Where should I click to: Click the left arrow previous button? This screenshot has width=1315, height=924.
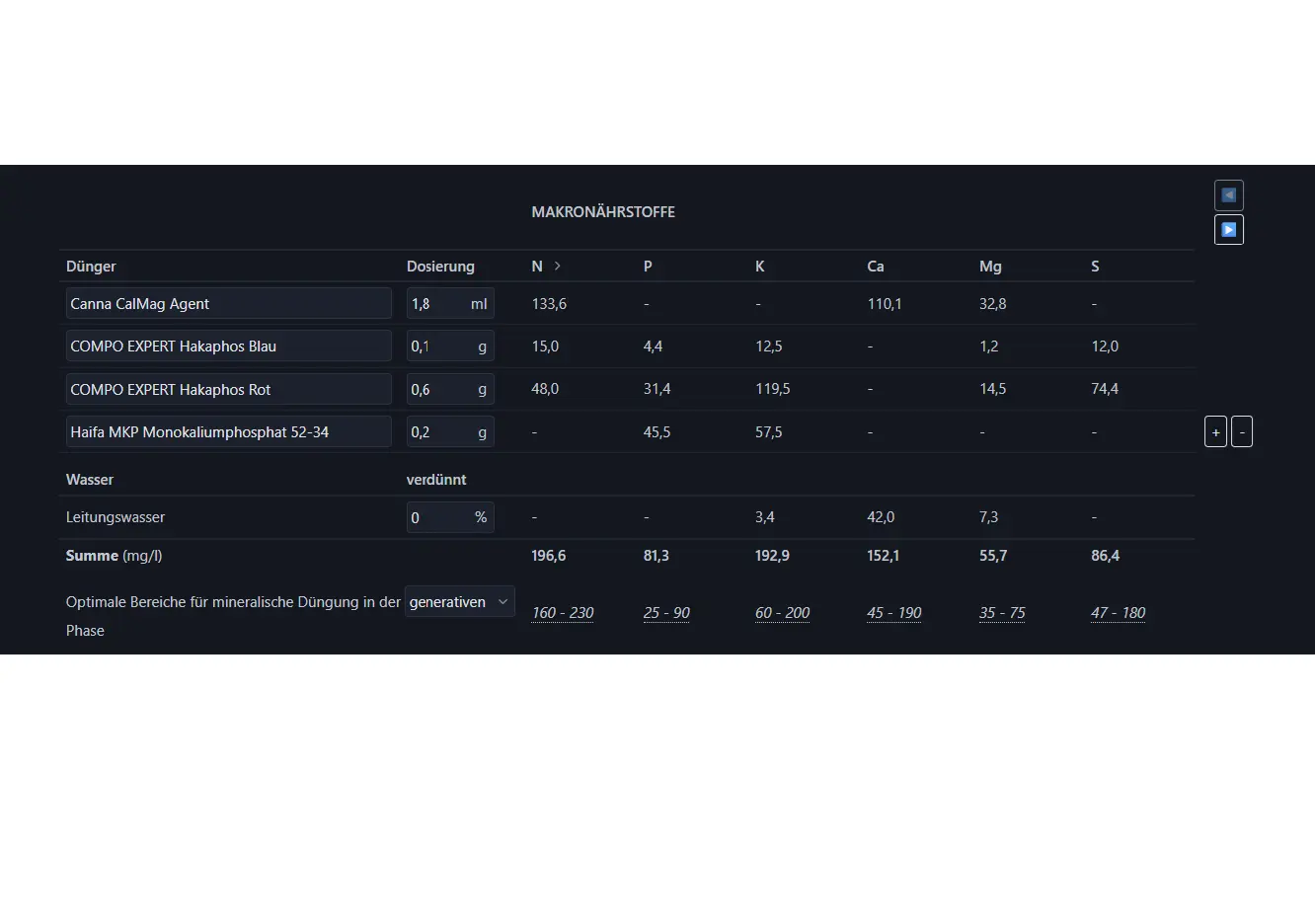[x=1228, y=195]
